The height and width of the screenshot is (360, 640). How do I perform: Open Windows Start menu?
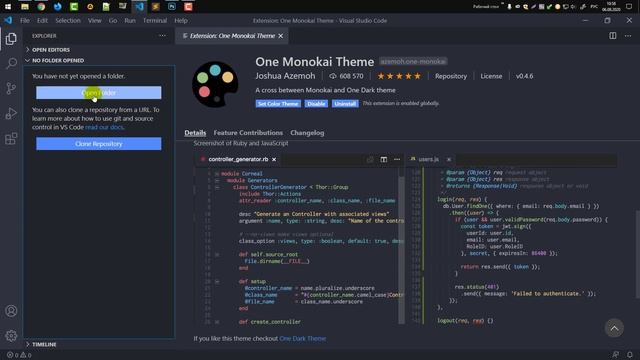tap(8, 7)
